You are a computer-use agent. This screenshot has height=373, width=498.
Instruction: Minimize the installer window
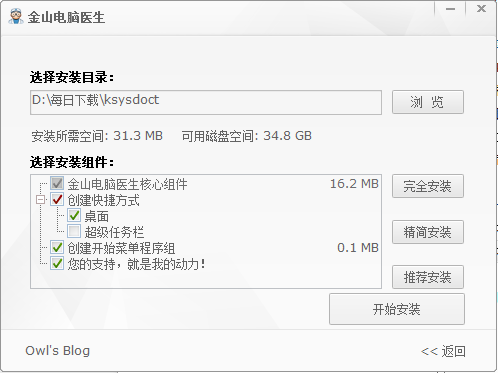(450, 9)
